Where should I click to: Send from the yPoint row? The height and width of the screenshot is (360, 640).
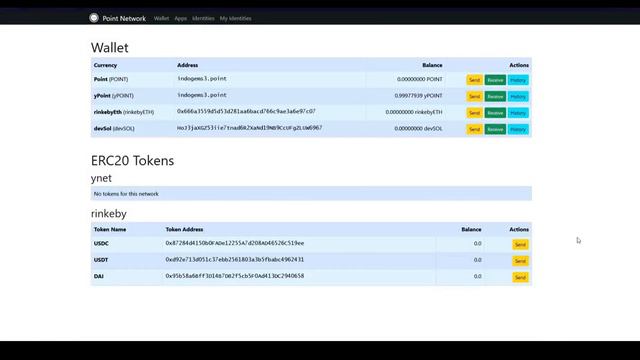(474, 96)
